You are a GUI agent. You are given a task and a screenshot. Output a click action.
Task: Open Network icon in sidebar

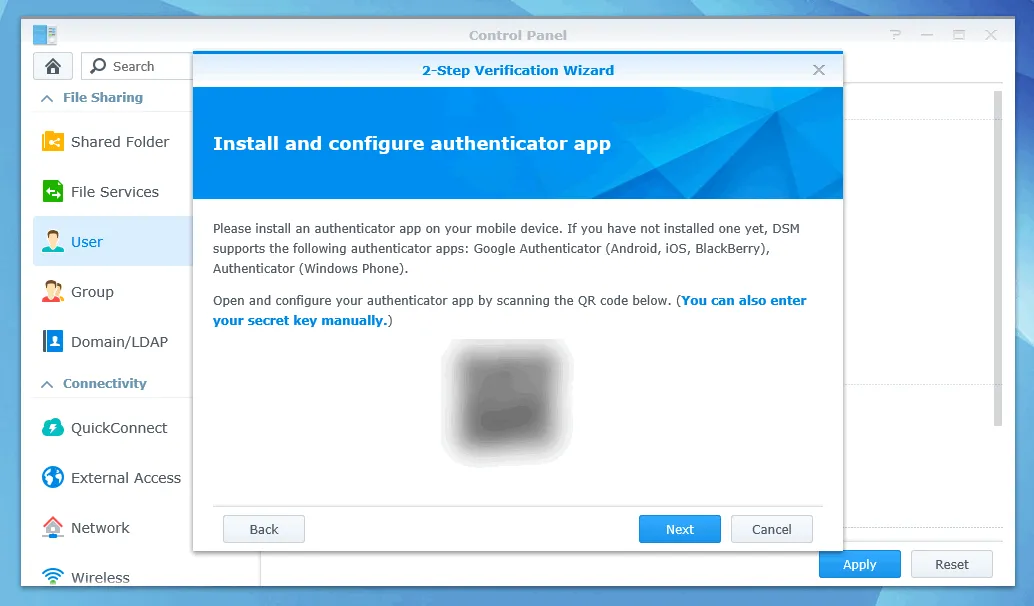[53, 527]
